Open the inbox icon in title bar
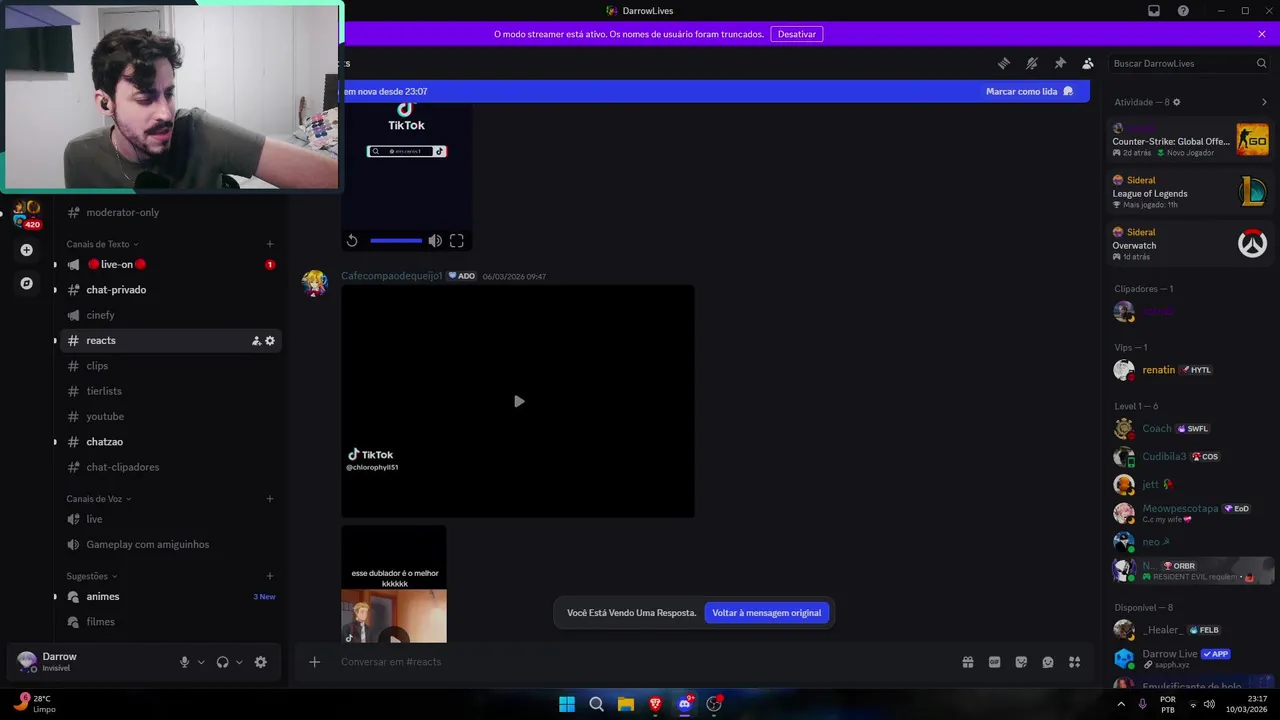 tap(1154, 11)
